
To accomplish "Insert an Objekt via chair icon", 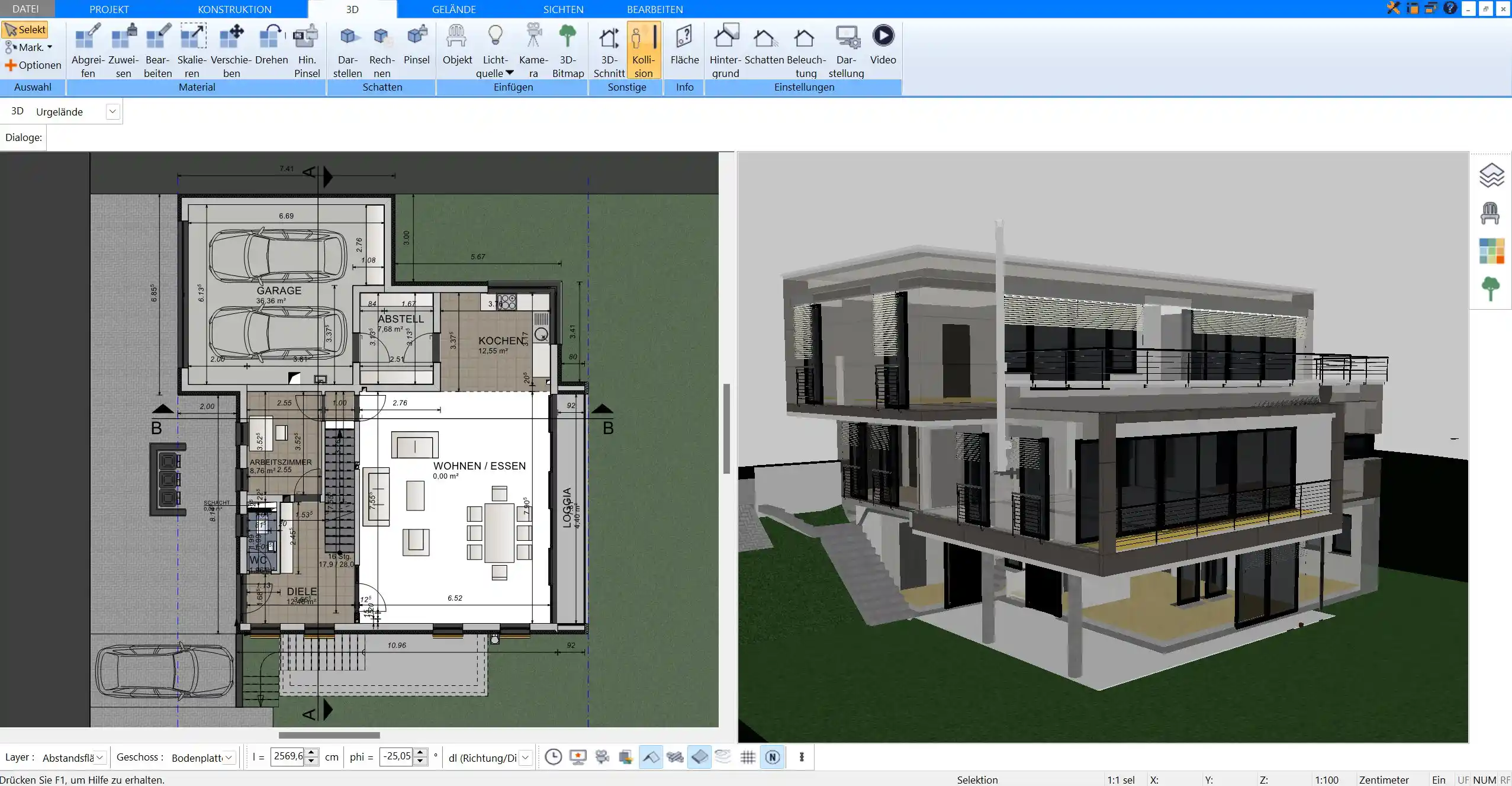I will 457,44.
